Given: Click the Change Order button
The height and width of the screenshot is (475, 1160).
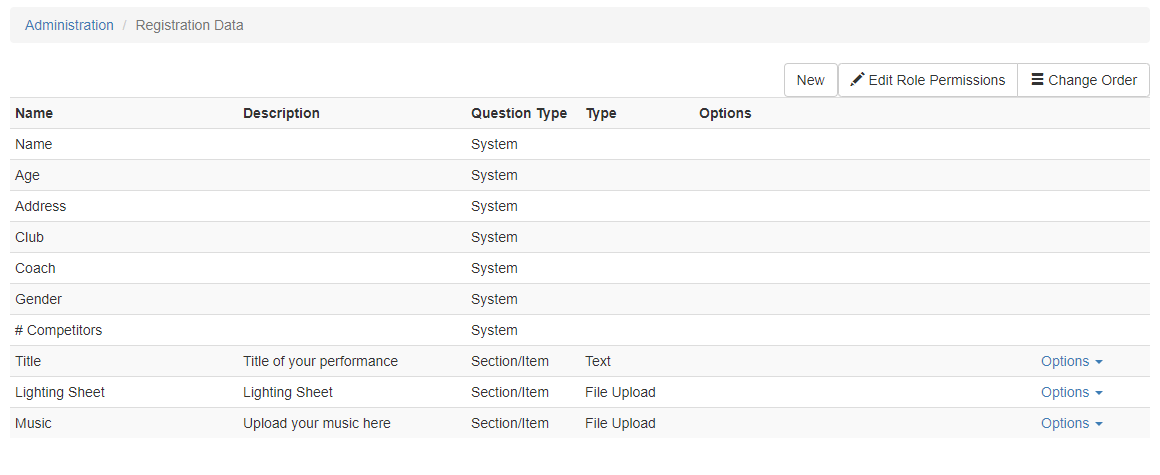Looking at the screenshot, I should (x=1084, y=80).
